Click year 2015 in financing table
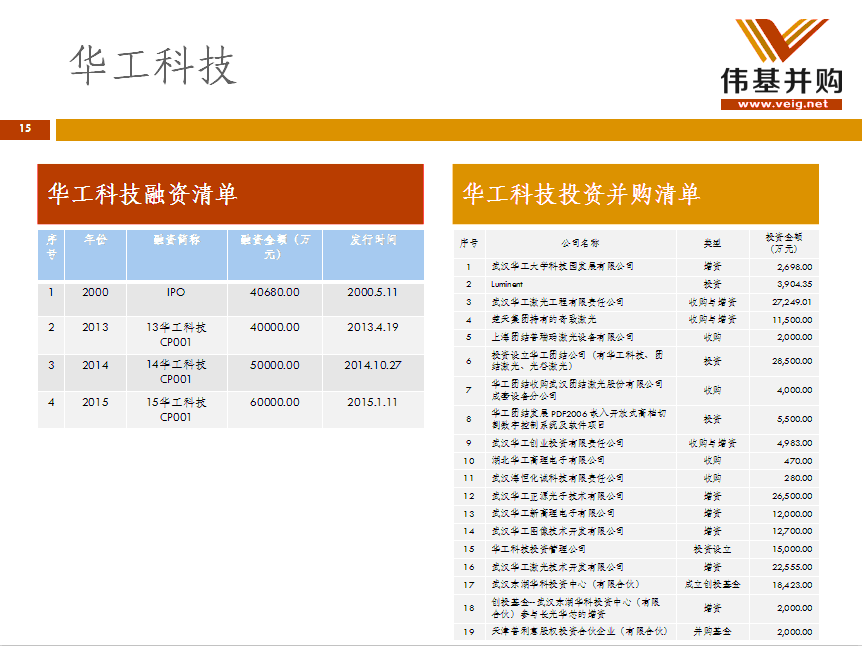 click(x=95, y=402)
